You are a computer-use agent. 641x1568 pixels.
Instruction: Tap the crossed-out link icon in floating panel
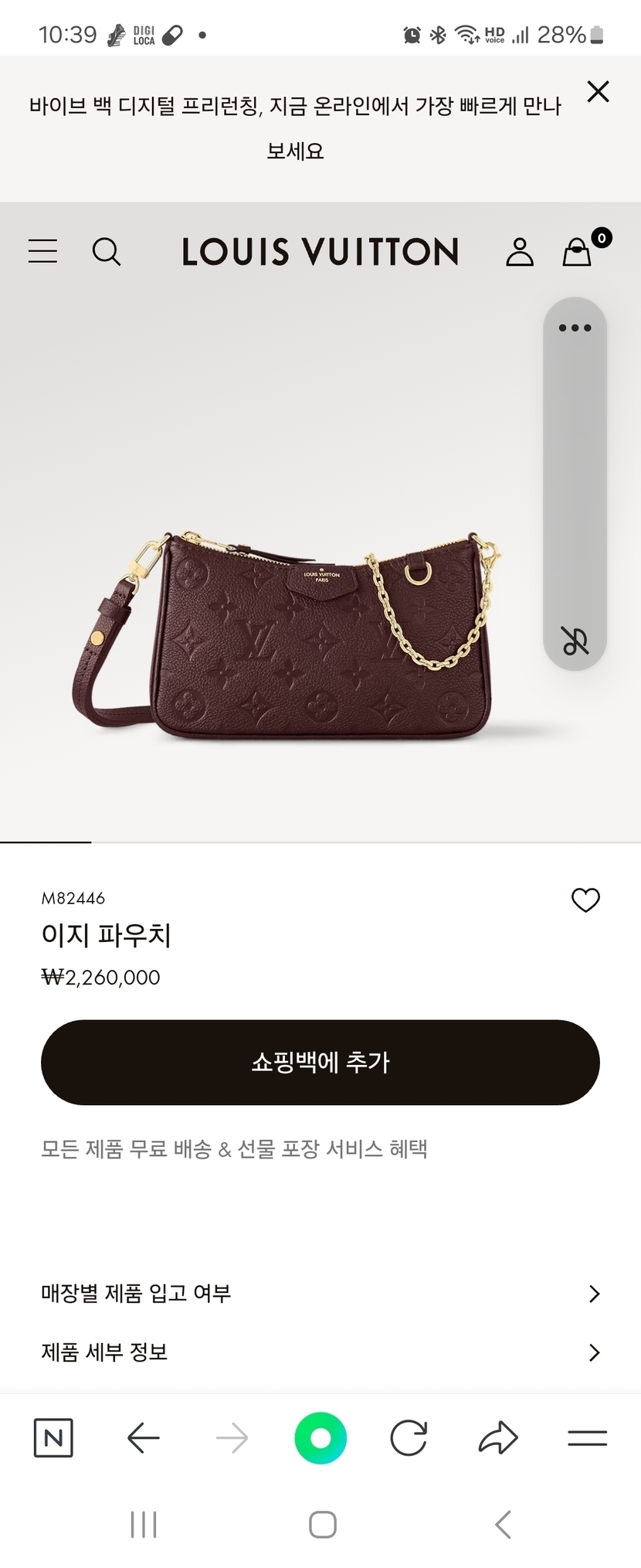(x=575, y=641)
